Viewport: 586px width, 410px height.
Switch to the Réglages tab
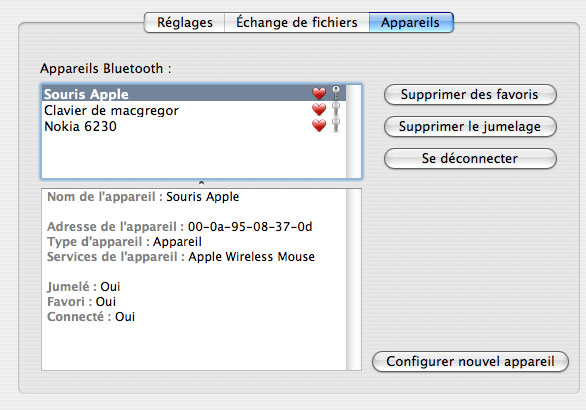(x=185, y=22)
